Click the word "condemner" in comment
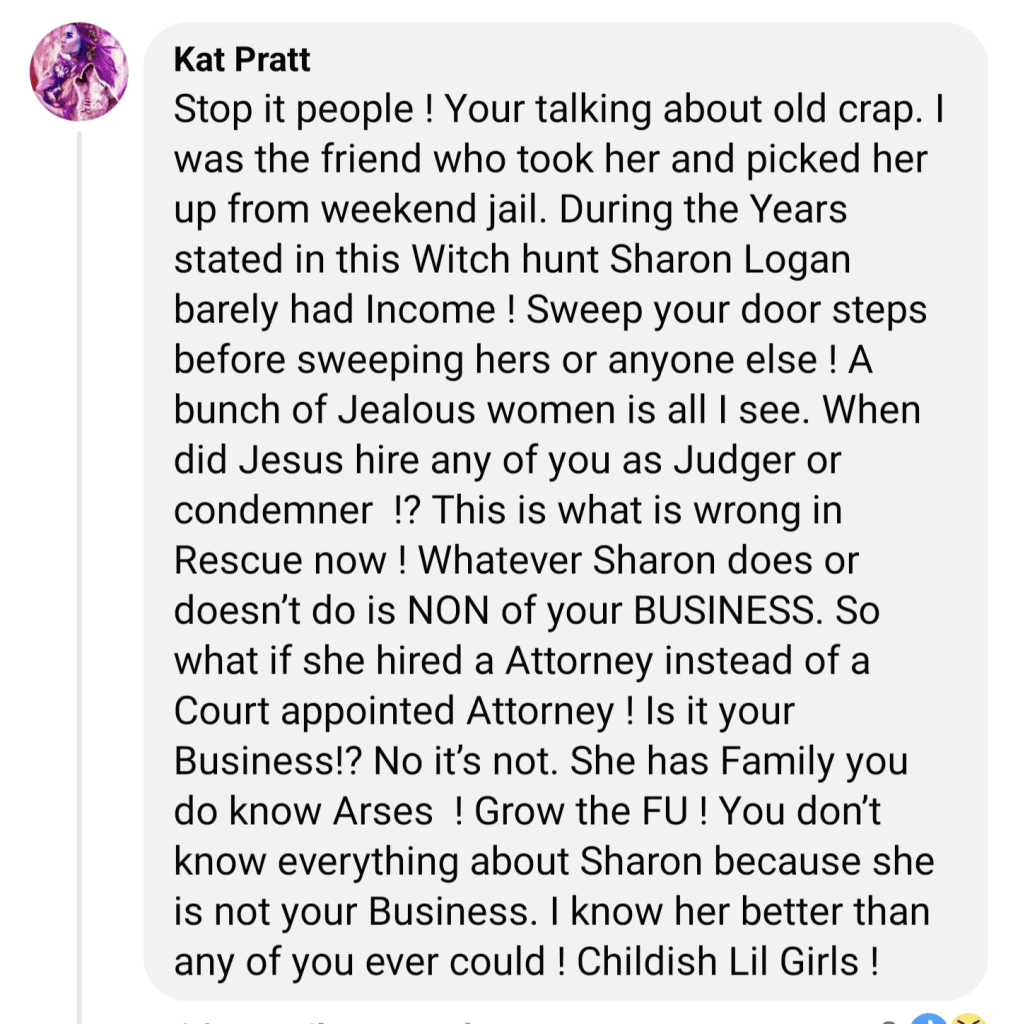This screenshot has height=1024, width=1018. tap(272, 511)
